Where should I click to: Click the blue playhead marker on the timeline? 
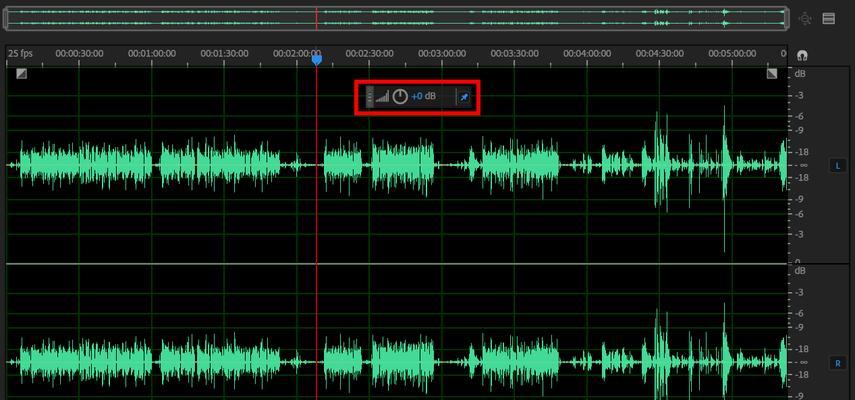[x=316, y=59]
